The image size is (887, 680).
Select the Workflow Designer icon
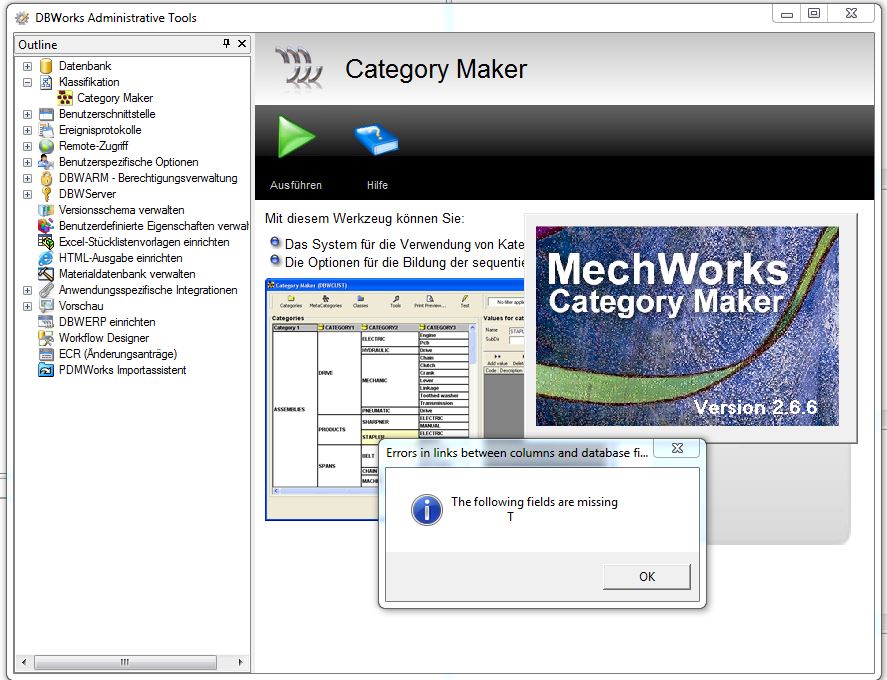point(46,338)
